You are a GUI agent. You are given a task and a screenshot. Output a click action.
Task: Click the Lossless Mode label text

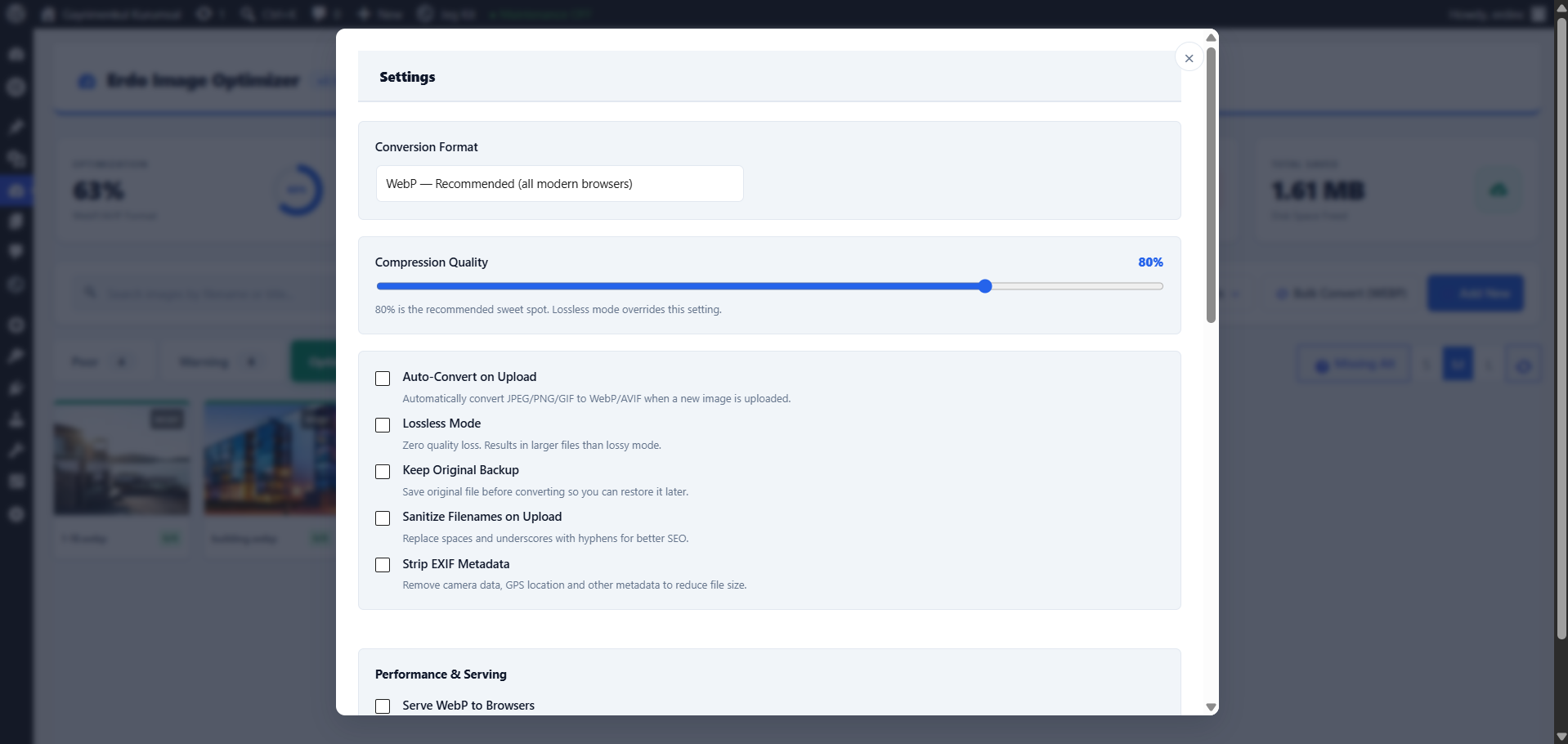pyautogui.click(x=441, y=424)
